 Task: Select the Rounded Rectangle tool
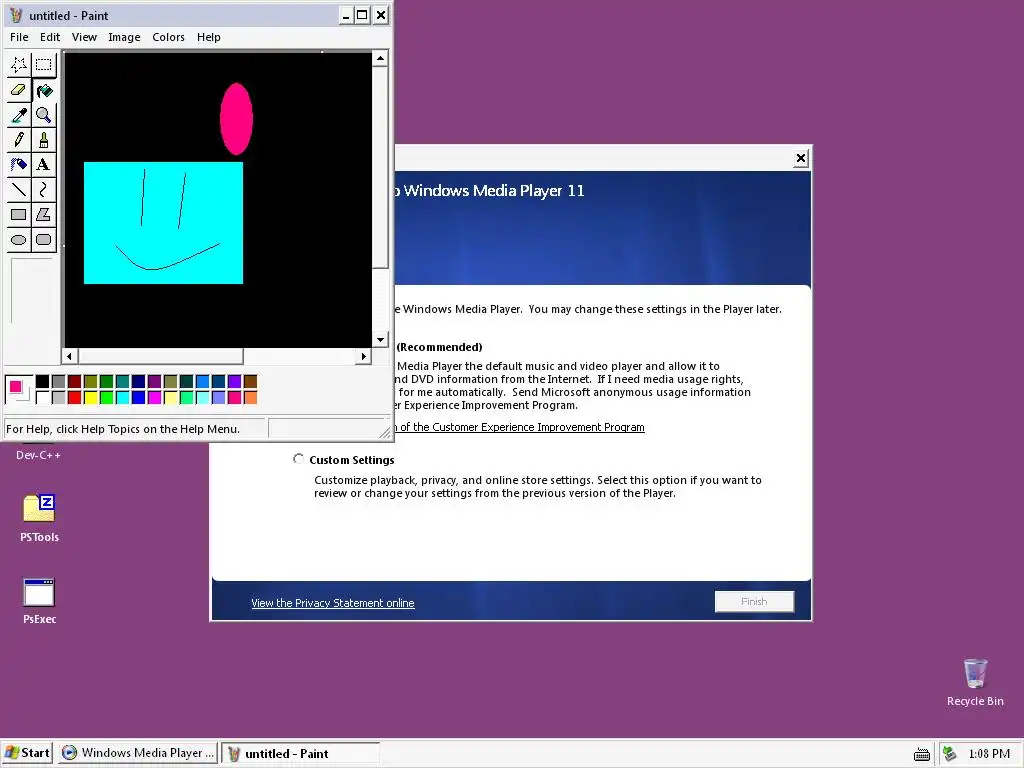click(44, 240)
